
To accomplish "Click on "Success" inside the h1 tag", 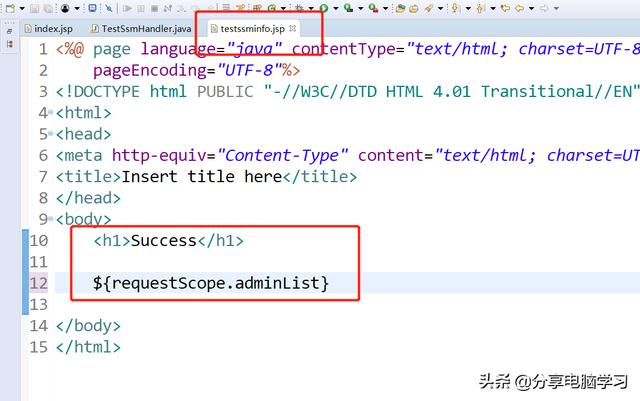I will tap(164, 241).
